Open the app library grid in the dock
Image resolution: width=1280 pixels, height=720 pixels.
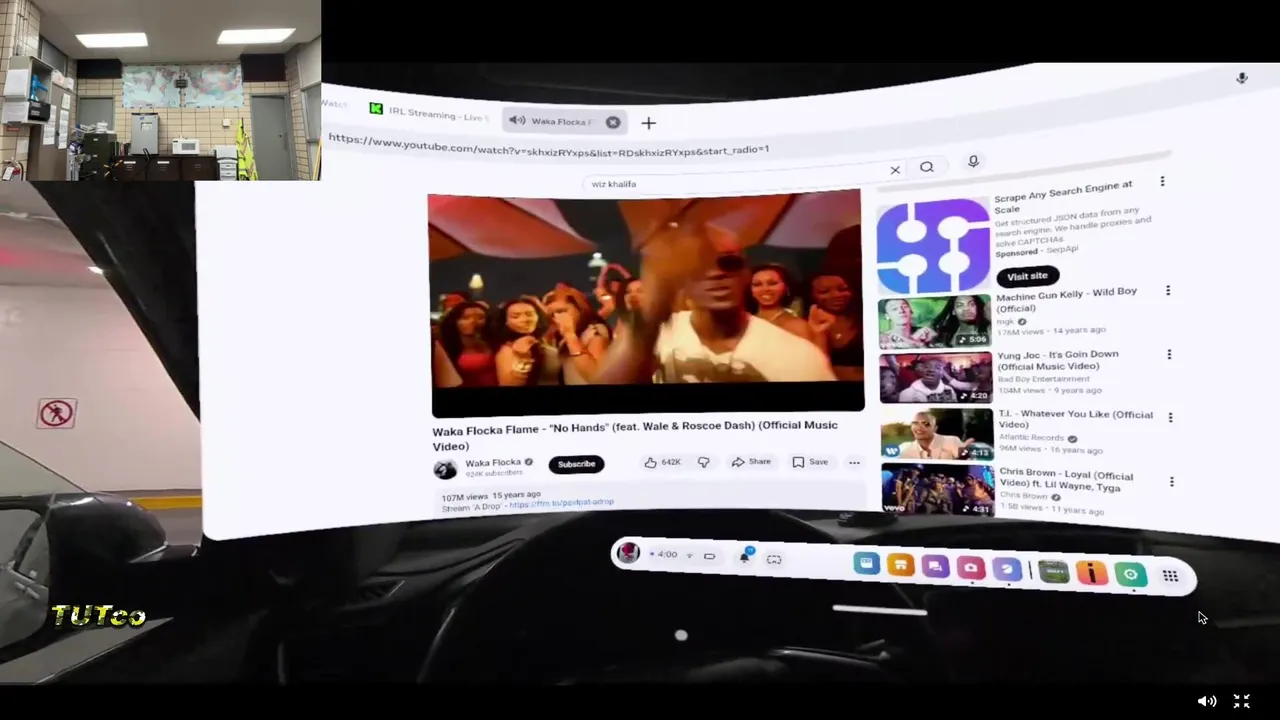[1170, 576]
